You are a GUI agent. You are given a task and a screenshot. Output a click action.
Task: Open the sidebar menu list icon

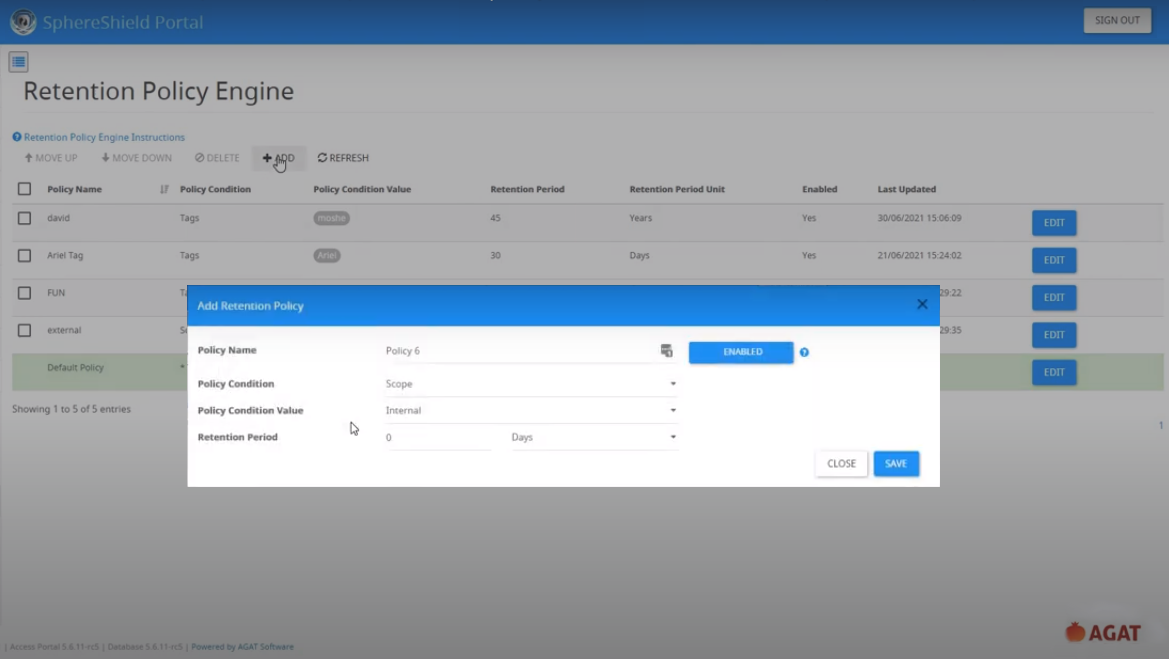coord(19,62)
